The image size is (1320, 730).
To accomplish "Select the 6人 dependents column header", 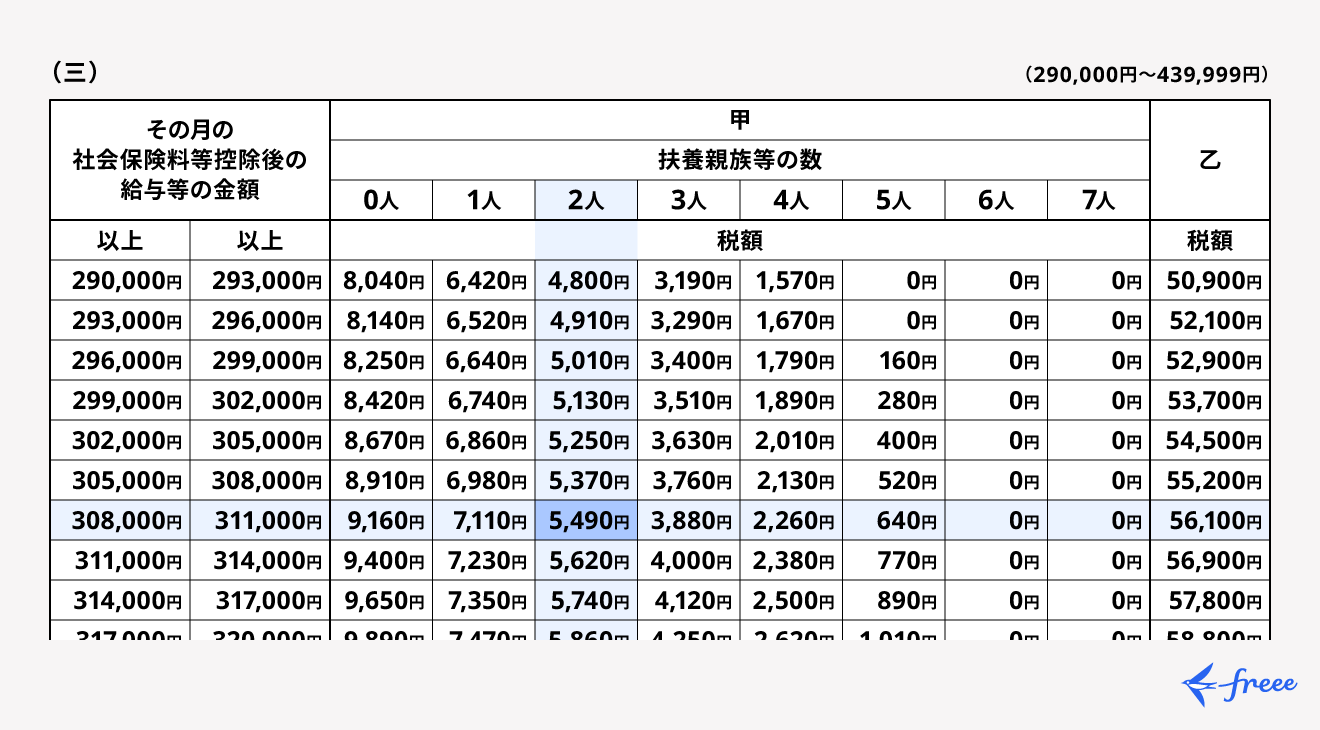I will (996, 200).
